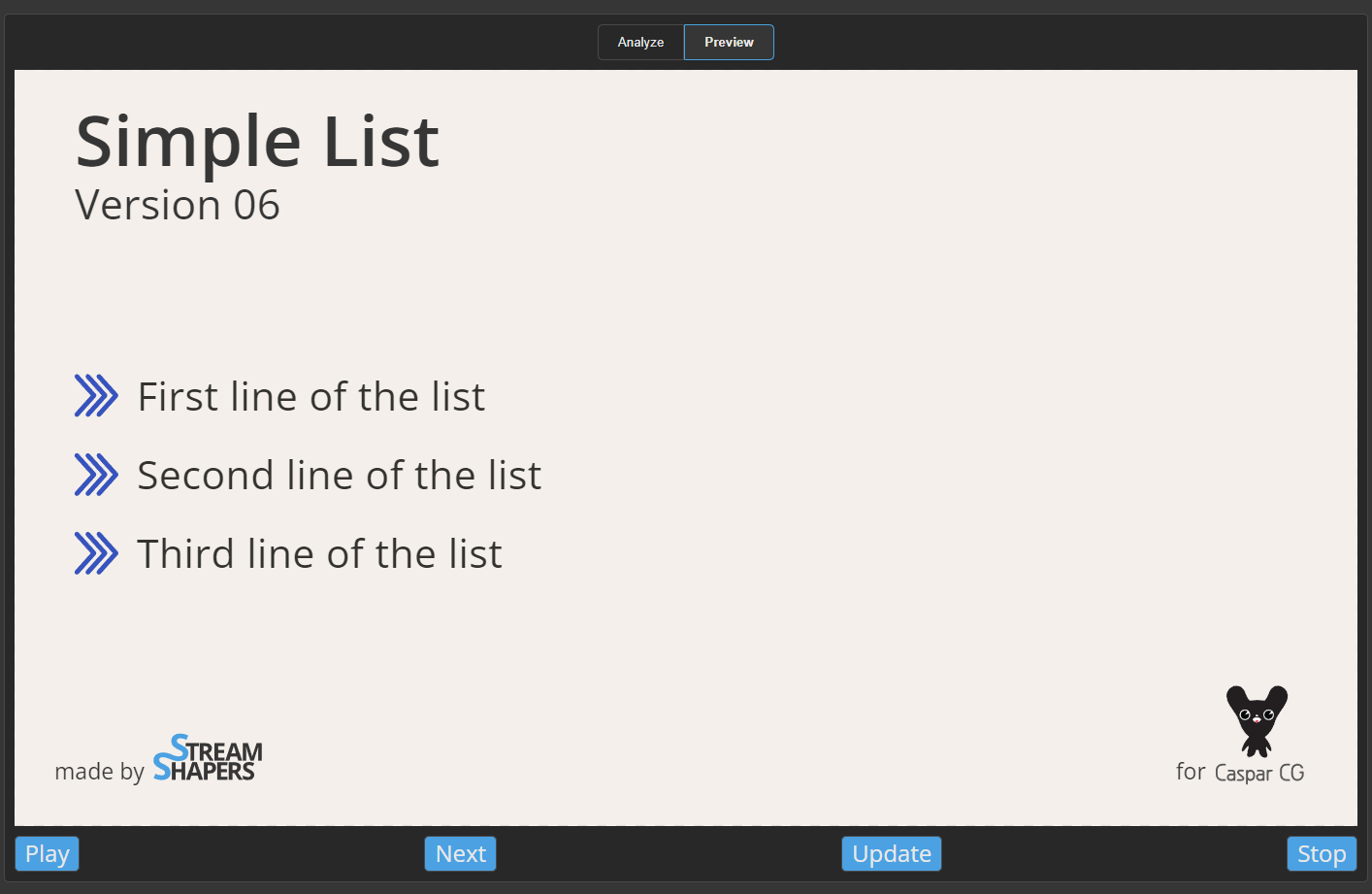Viewport: 1372px width, 894px height.
Task: Click the Version 06 subtitle
Action: (178, 206)
